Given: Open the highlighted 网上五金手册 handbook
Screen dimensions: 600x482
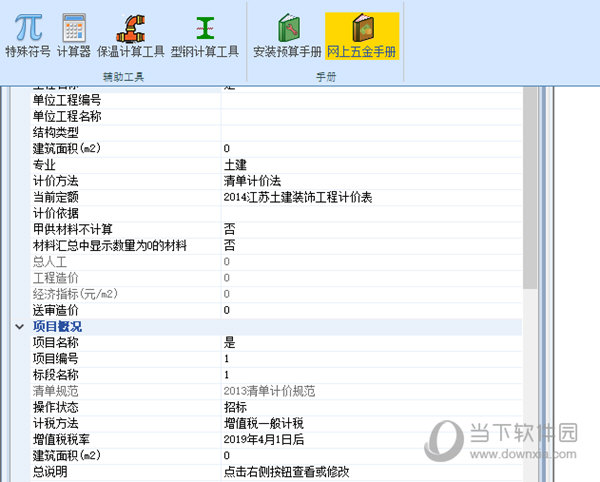Looking at the screenshot, I should coord(362,36).
